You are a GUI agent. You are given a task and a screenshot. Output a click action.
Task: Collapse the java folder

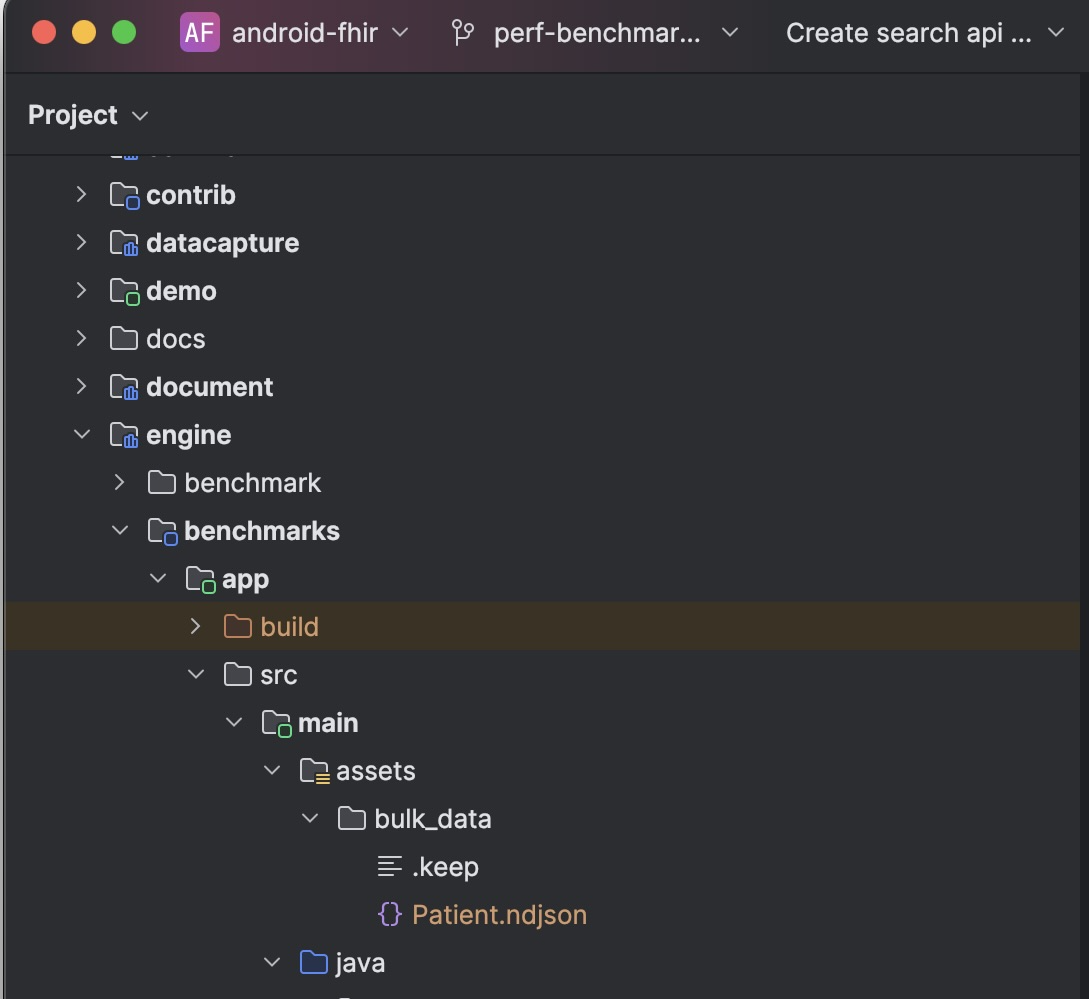tap(272, 961)
